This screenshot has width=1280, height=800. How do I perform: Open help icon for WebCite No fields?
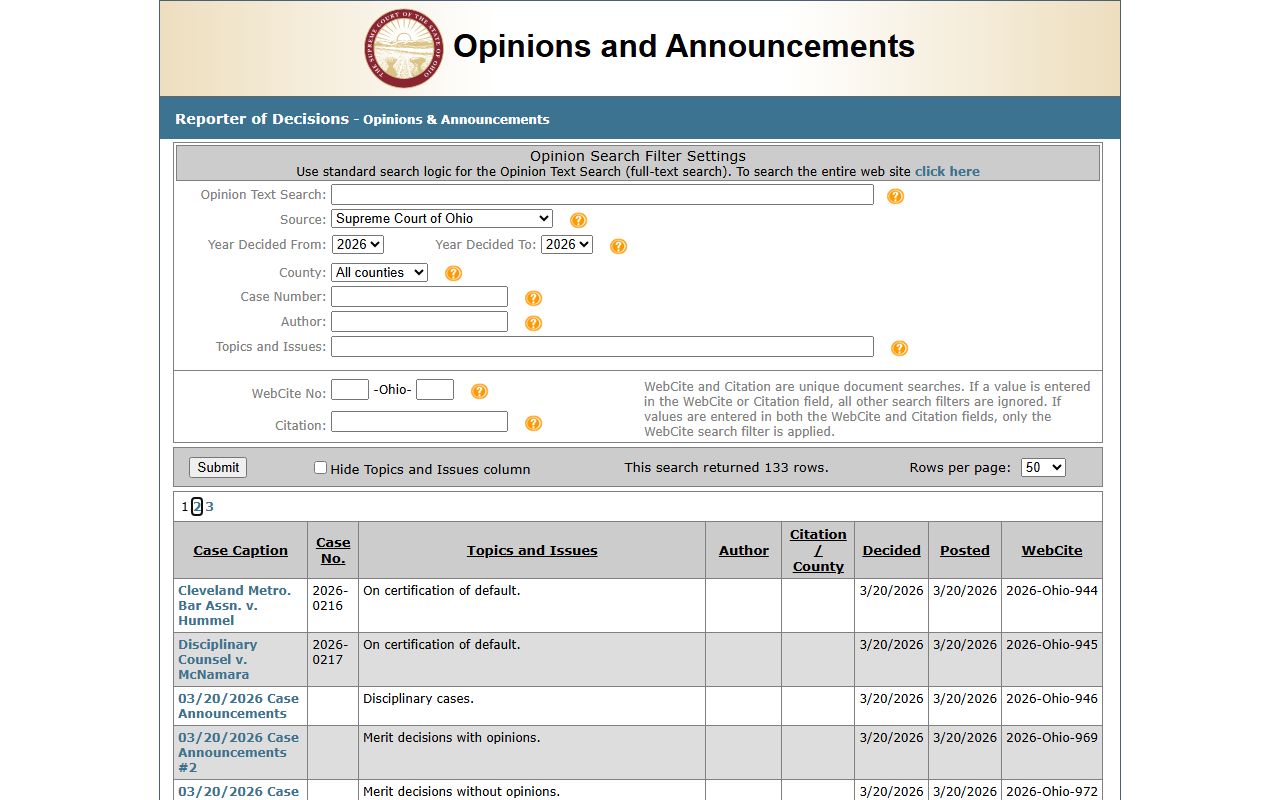tap(479, 391)
